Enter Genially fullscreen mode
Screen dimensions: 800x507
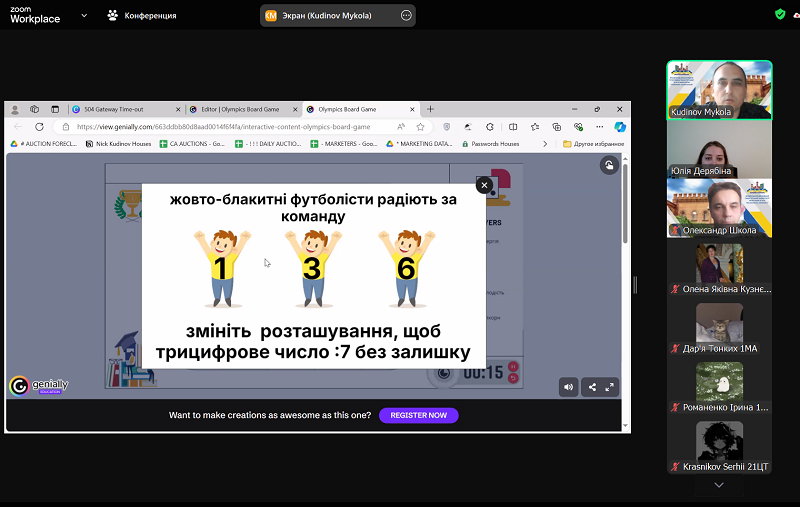(x=609, y=387)
